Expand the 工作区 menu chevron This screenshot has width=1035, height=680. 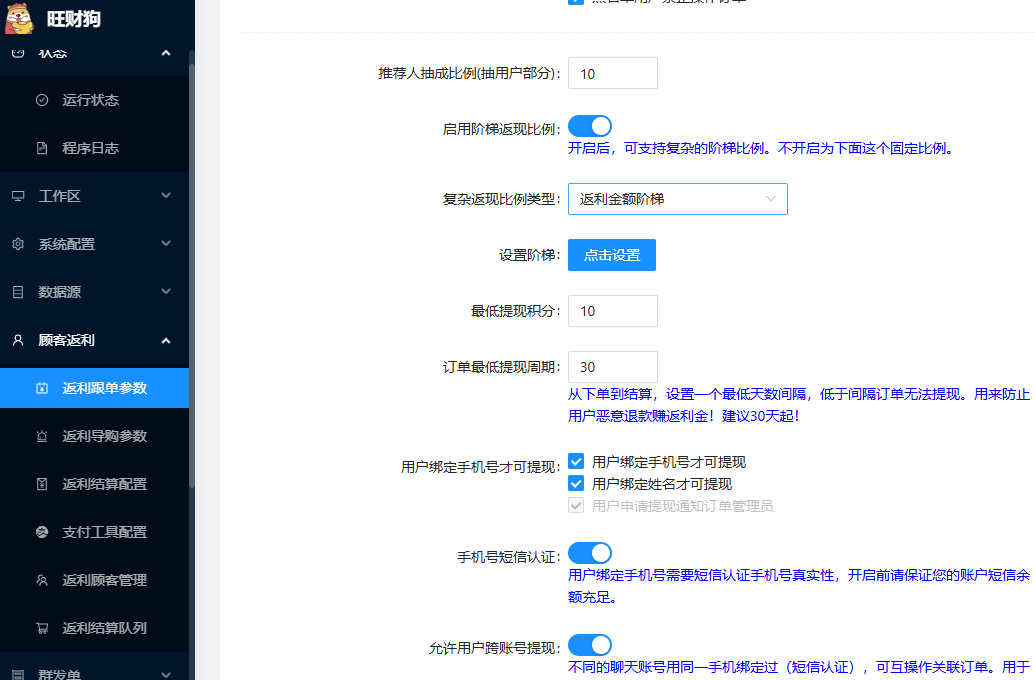point(166,196)
